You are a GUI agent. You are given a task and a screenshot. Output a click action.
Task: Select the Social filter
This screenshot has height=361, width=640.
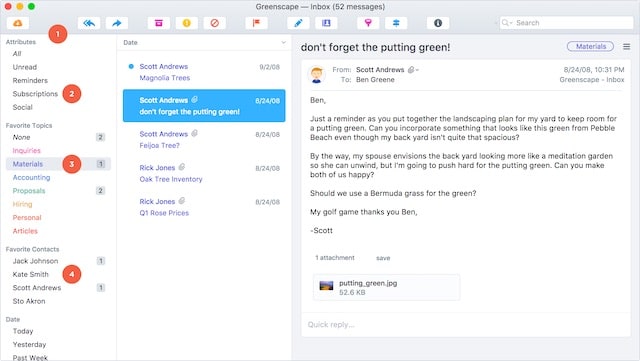pos(22,107)
